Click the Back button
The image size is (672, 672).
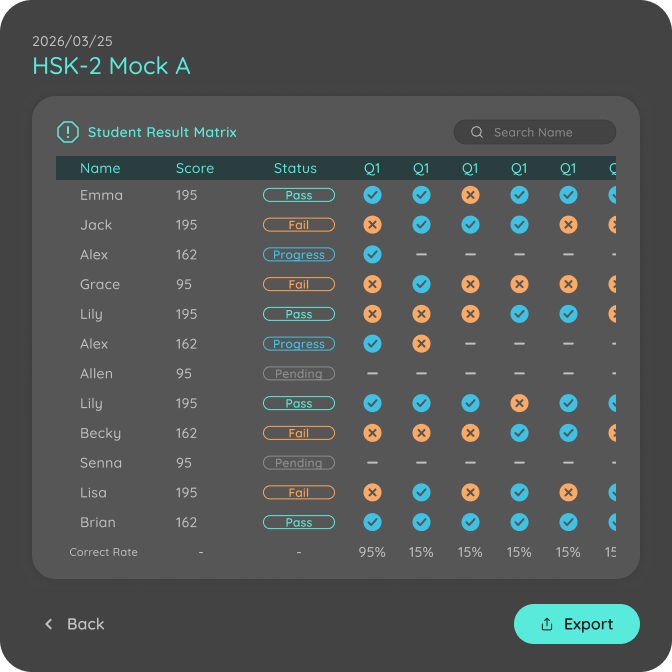coord(75,624)
